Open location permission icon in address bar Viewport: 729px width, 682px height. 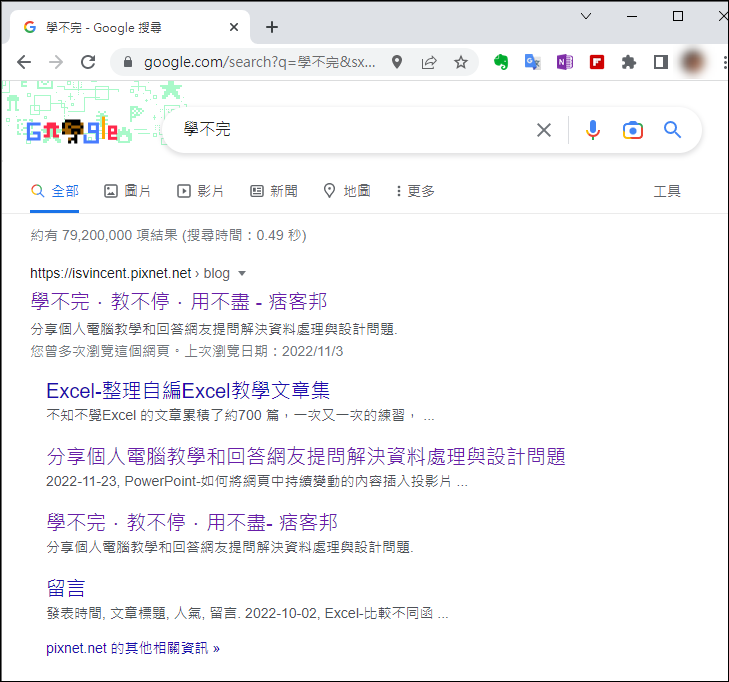[x=397, y=62]
